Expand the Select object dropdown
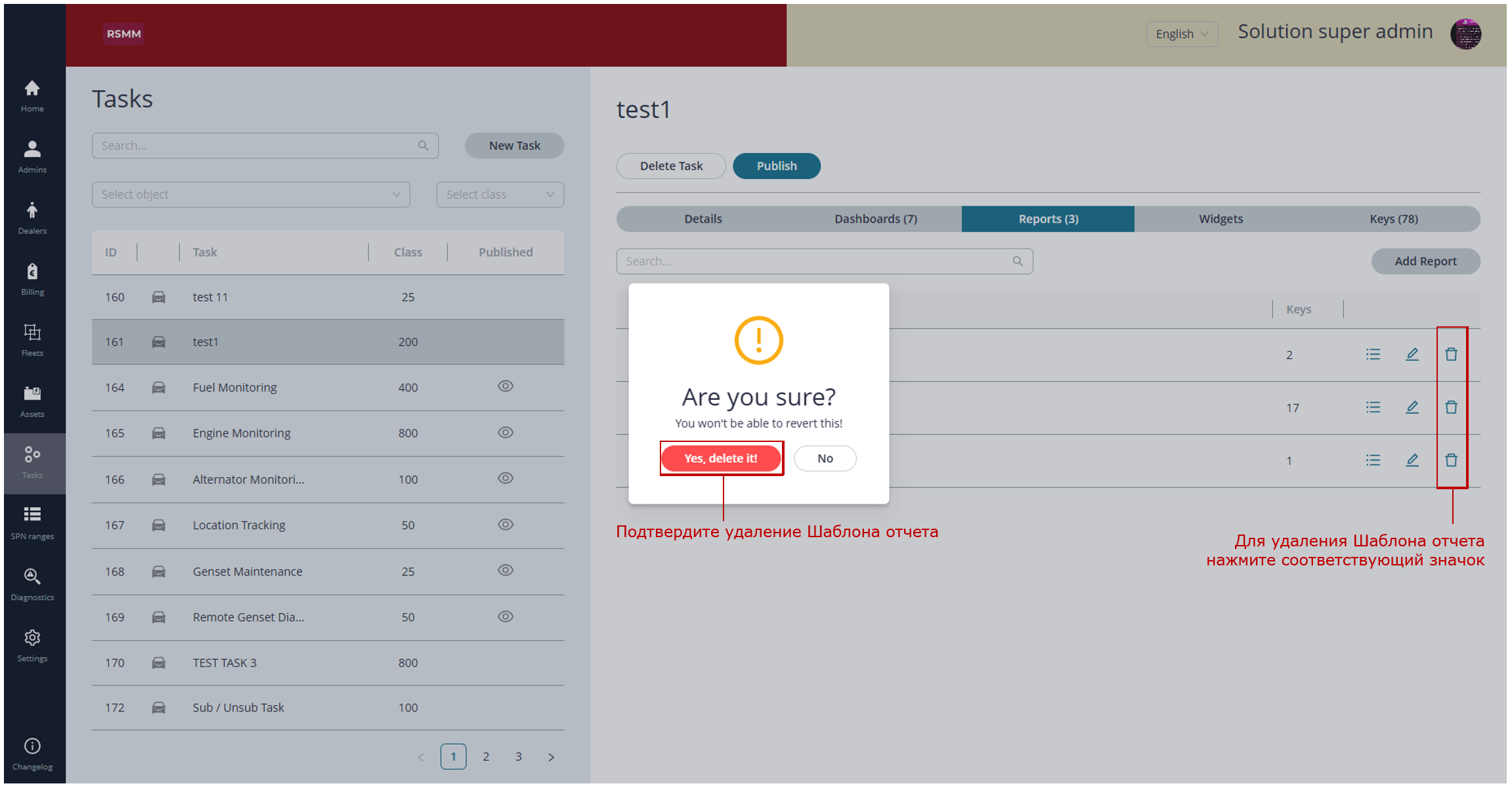 (x=251, y=194)
